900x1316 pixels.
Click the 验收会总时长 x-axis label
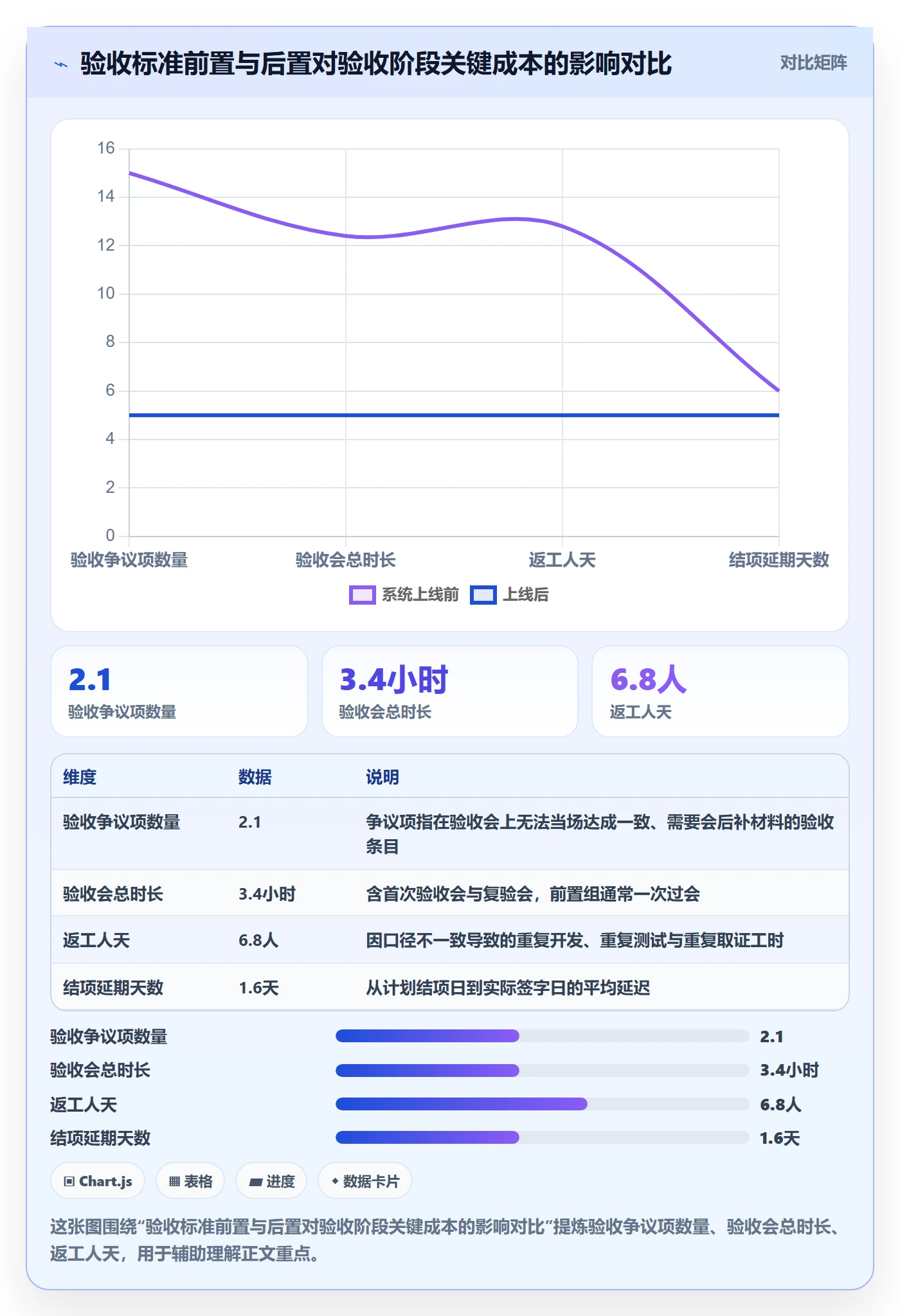click(x=346, y=560)
